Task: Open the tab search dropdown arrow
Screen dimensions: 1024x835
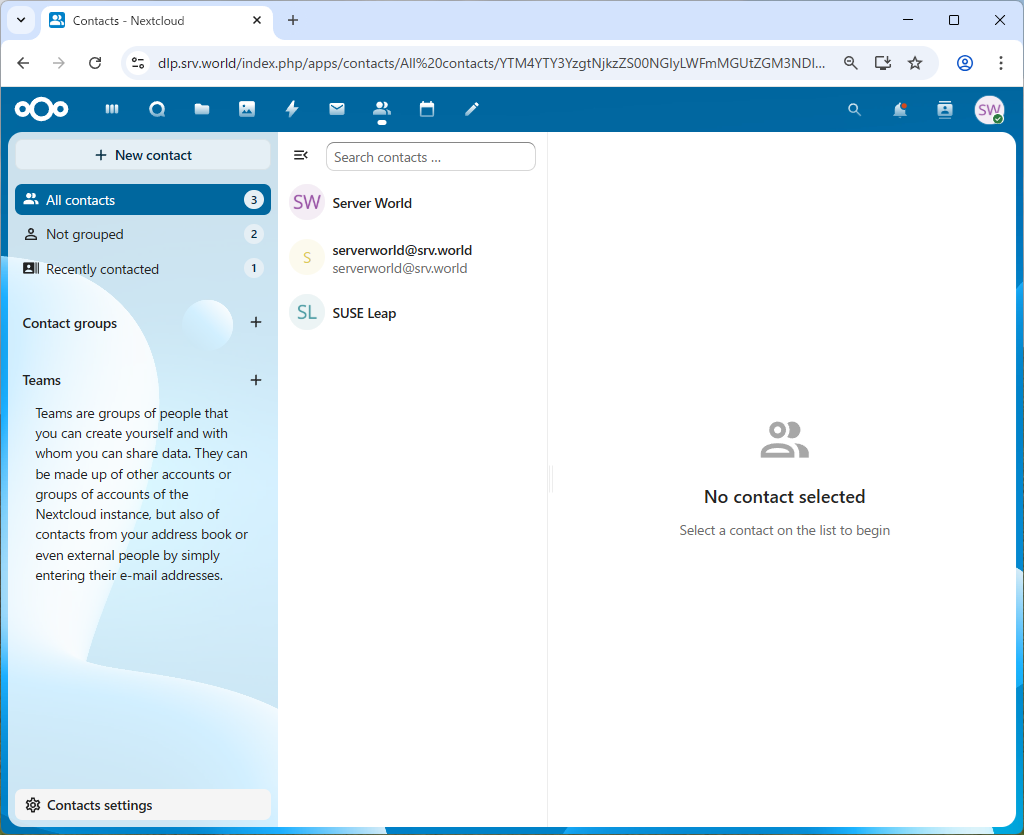Action: click(x=21, y=20)
